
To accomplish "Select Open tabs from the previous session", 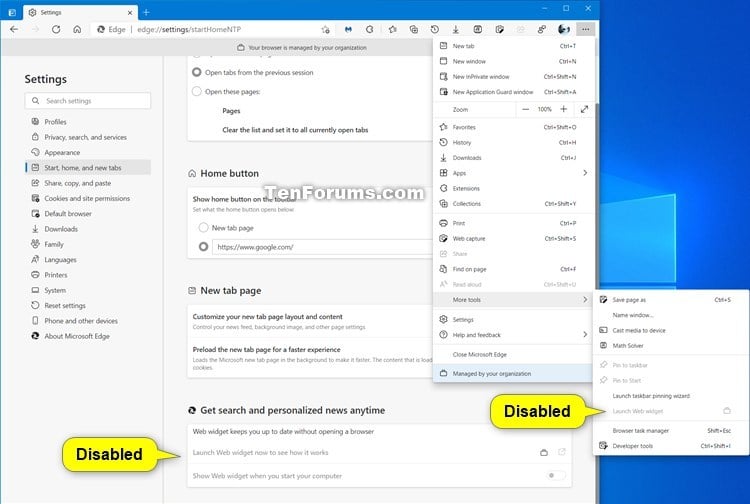I will (197, 72).
